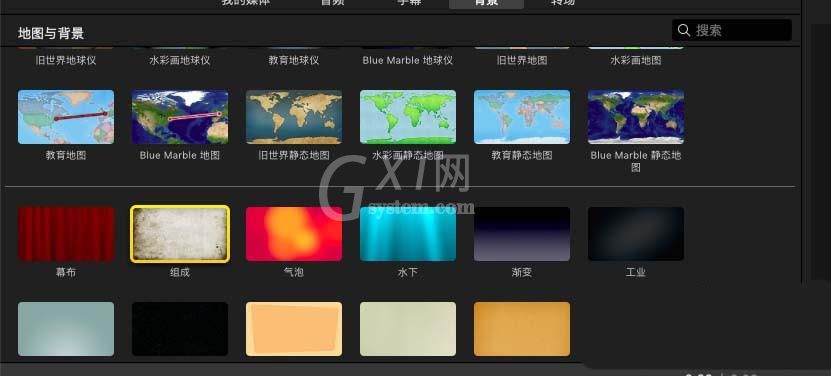Select the highlighted 组成 background thumbnail
Image resolution: width=831 pixels, height=376 pixels.
click(x=180, y=234)
